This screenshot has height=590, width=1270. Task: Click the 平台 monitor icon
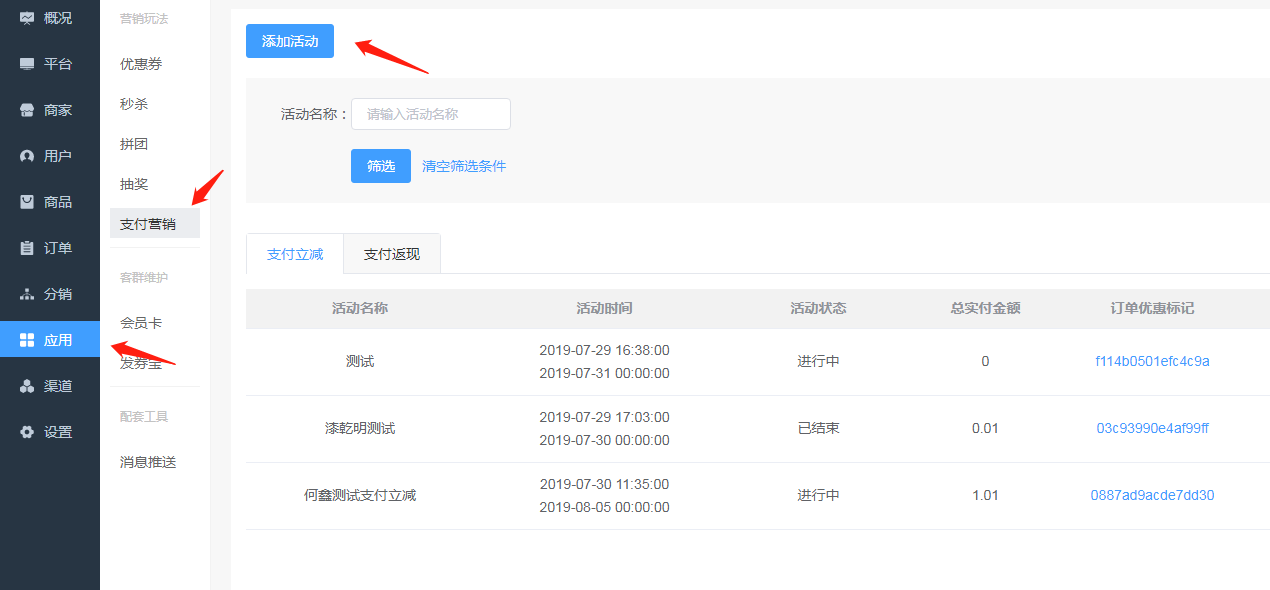[x=27, y=64]
